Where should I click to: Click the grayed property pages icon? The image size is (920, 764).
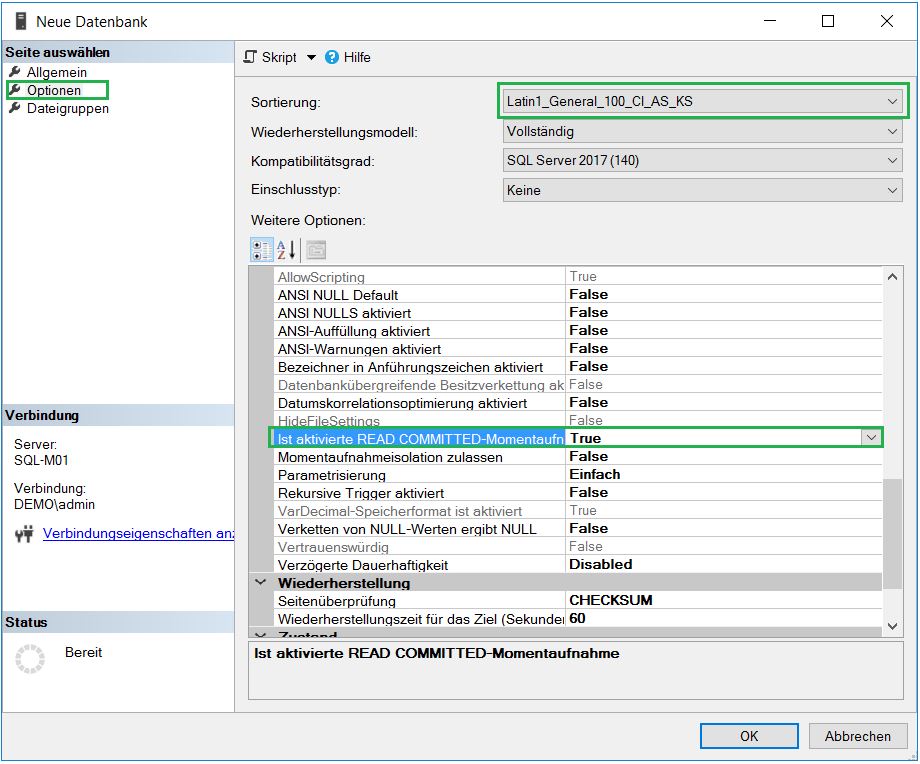[x=316, y=250]
